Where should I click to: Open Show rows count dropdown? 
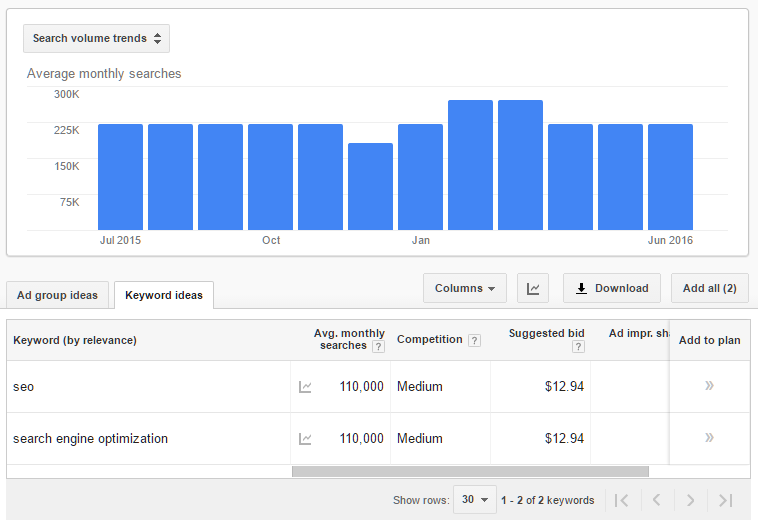pyautogui.click(x=475, y=500)
